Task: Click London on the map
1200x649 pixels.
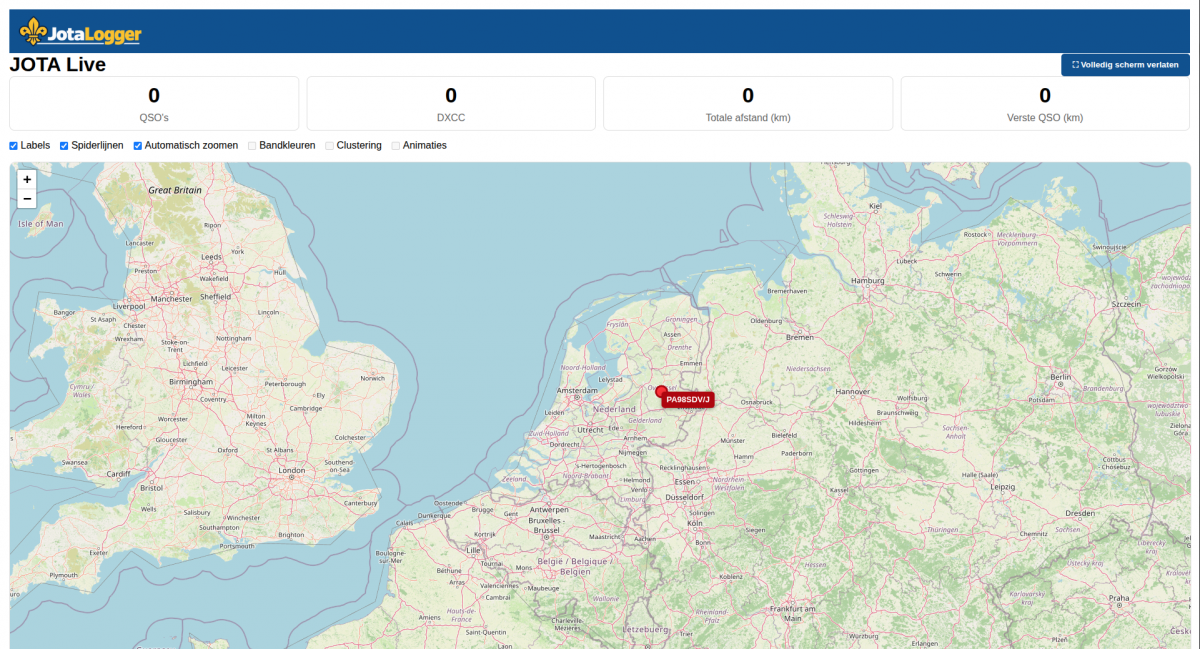Action: point(292,470)
